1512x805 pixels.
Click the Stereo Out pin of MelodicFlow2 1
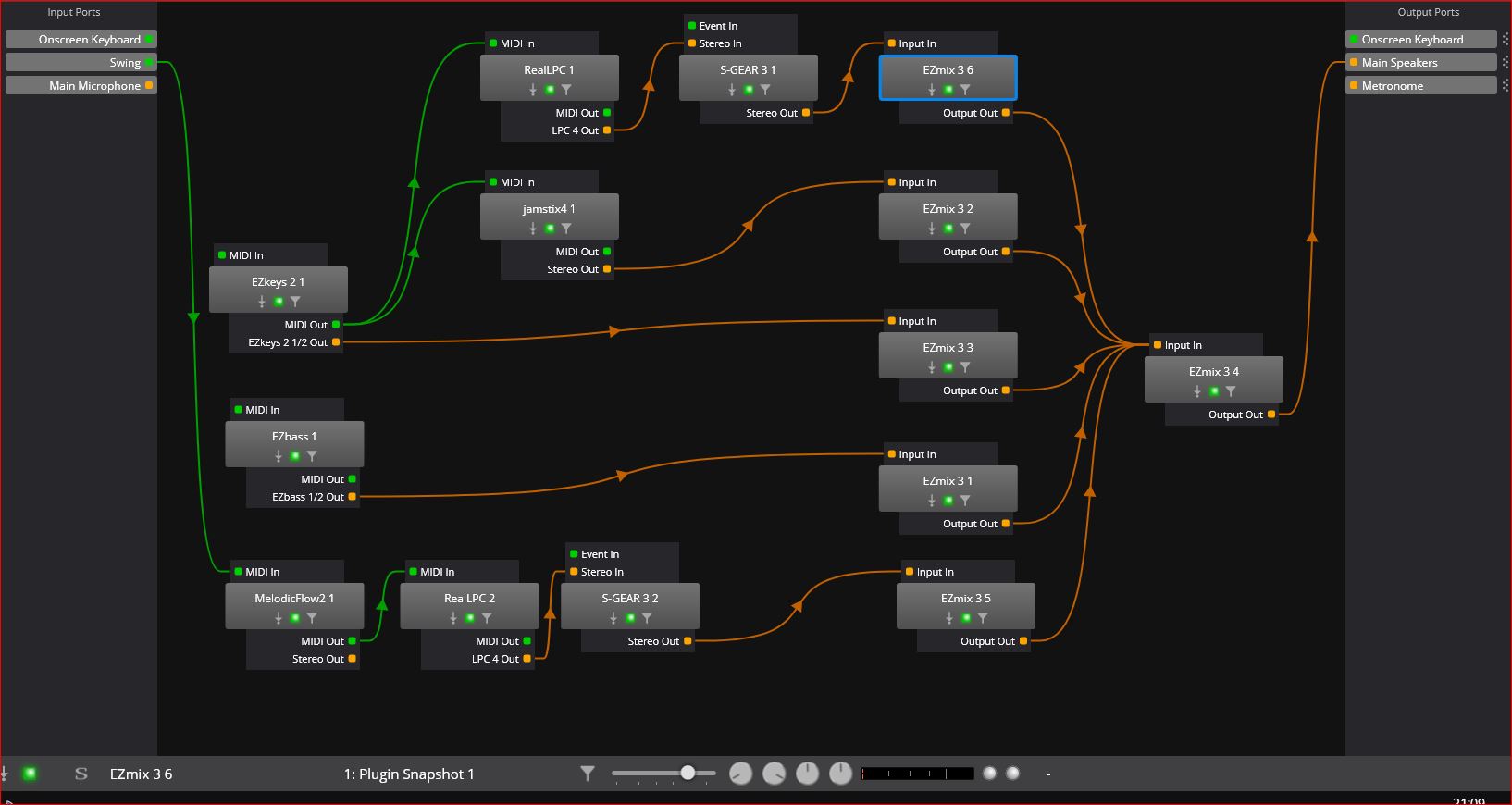pos(353,659)
